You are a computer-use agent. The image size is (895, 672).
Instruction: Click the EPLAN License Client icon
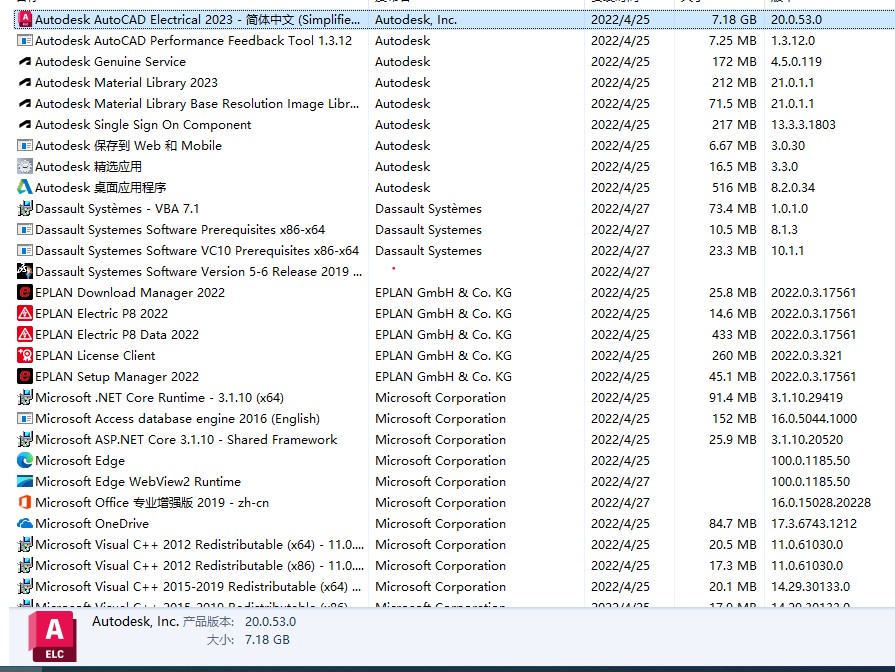tap(25, 355)
